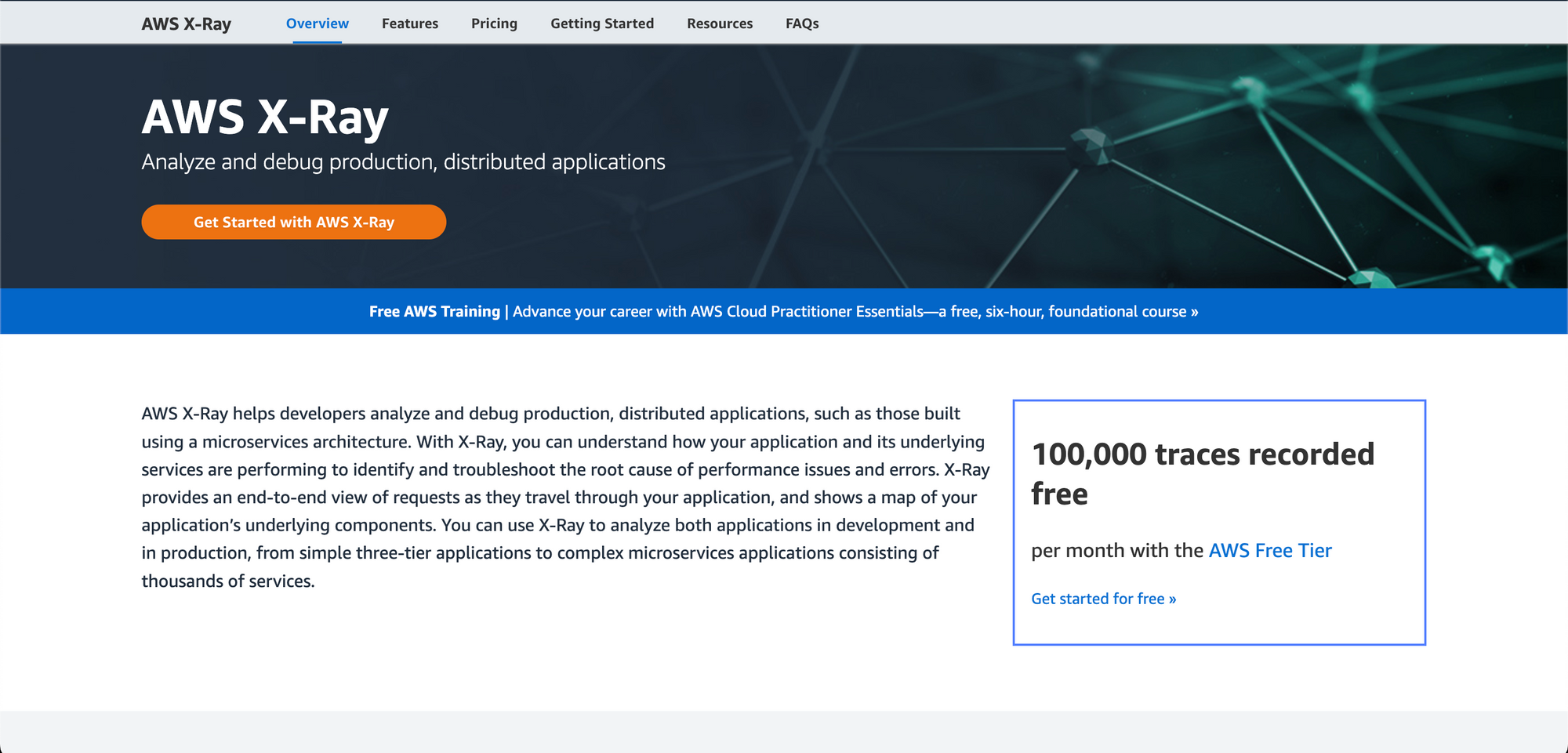Switch to the Overview tab
The width and height of the screenshot is (1568, 753).
[317, 24]
